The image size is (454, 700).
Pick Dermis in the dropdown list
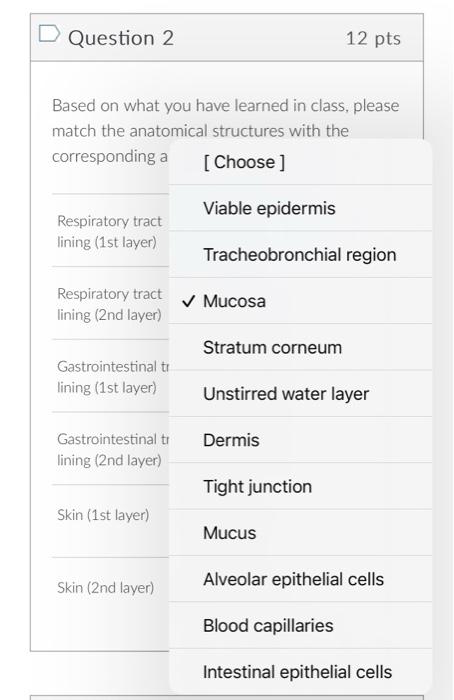pyautogui.click(x=300, y=441)
